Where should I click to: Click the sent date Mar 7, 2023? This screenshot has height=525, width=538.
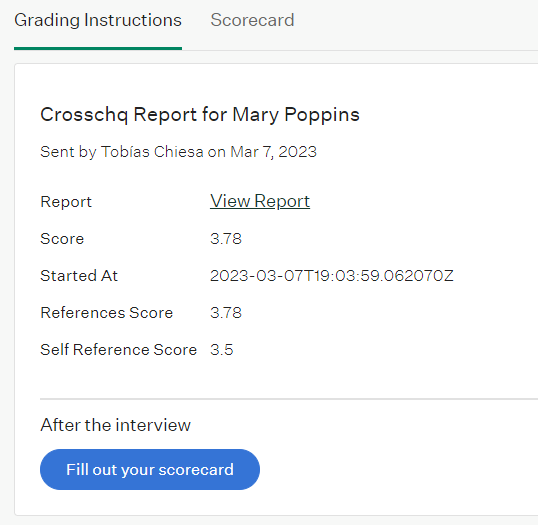click(273, 152)
